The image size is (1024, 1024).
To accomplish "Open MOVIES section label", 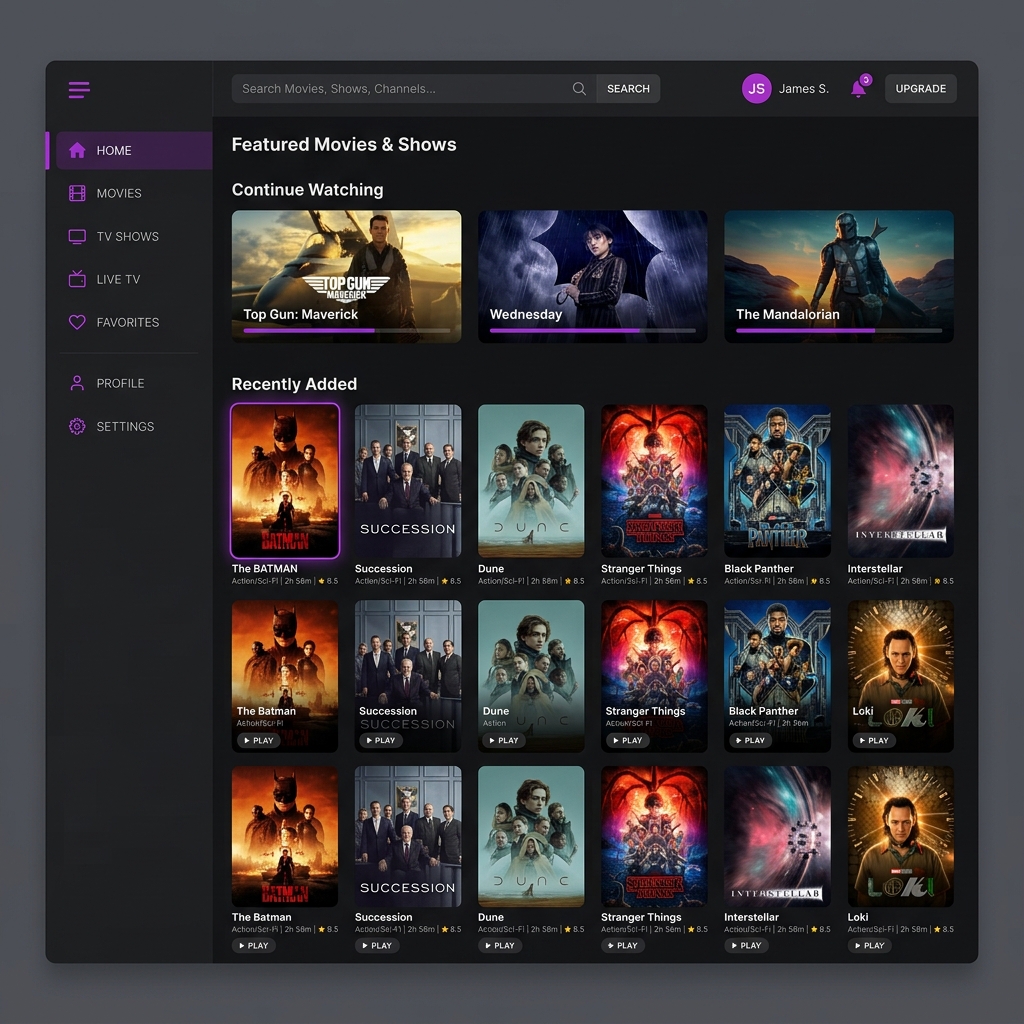I will (x=119, y=193).
